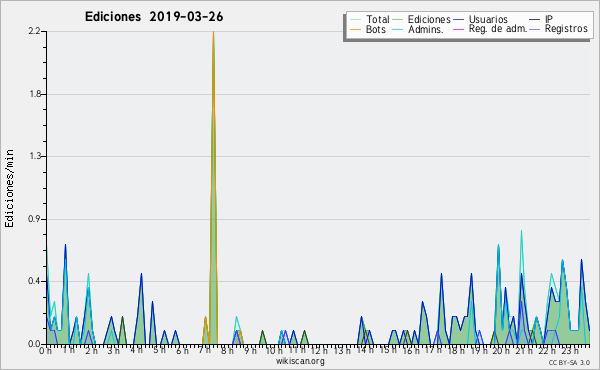600x370 pixels.
Task: Click the 1.8 y-axis value
Action: [x=35, y=94]
